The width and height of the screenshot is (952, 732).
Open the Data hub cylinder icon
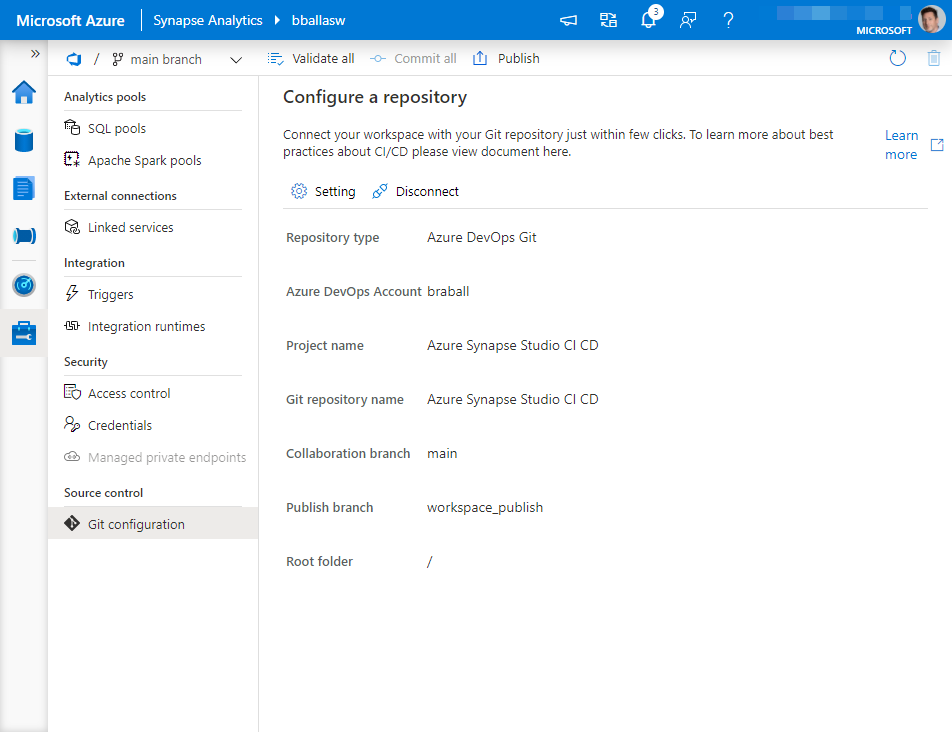[24, 140]
